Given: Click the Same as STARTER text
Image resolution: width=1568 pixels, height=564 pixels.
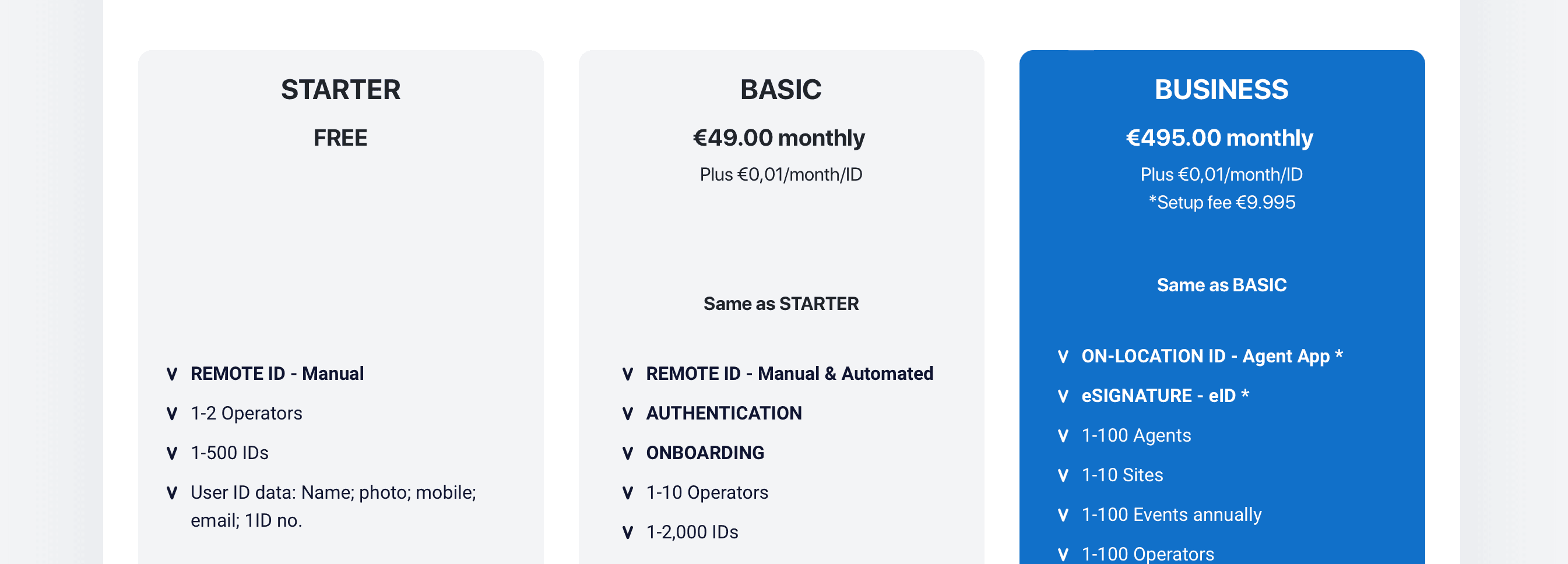Looking at the screenshot, I should coord(781,304).
